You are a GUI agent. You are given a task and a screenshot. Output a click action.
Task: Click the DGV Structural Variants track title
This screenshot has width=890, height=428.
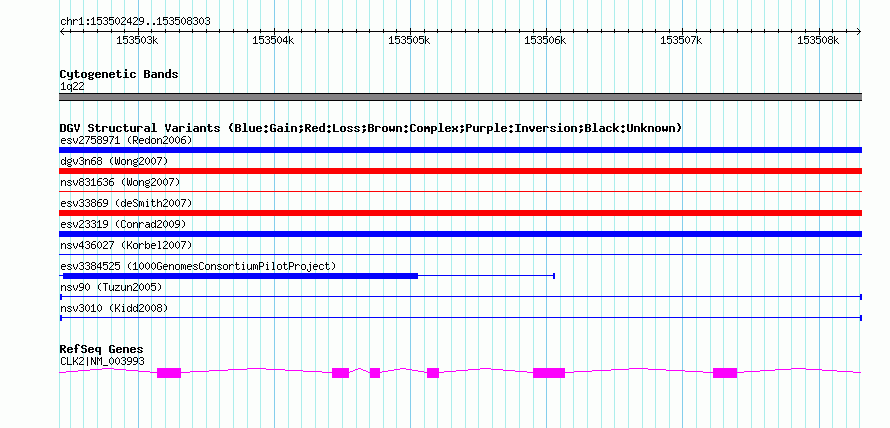(x=370, y=128)
